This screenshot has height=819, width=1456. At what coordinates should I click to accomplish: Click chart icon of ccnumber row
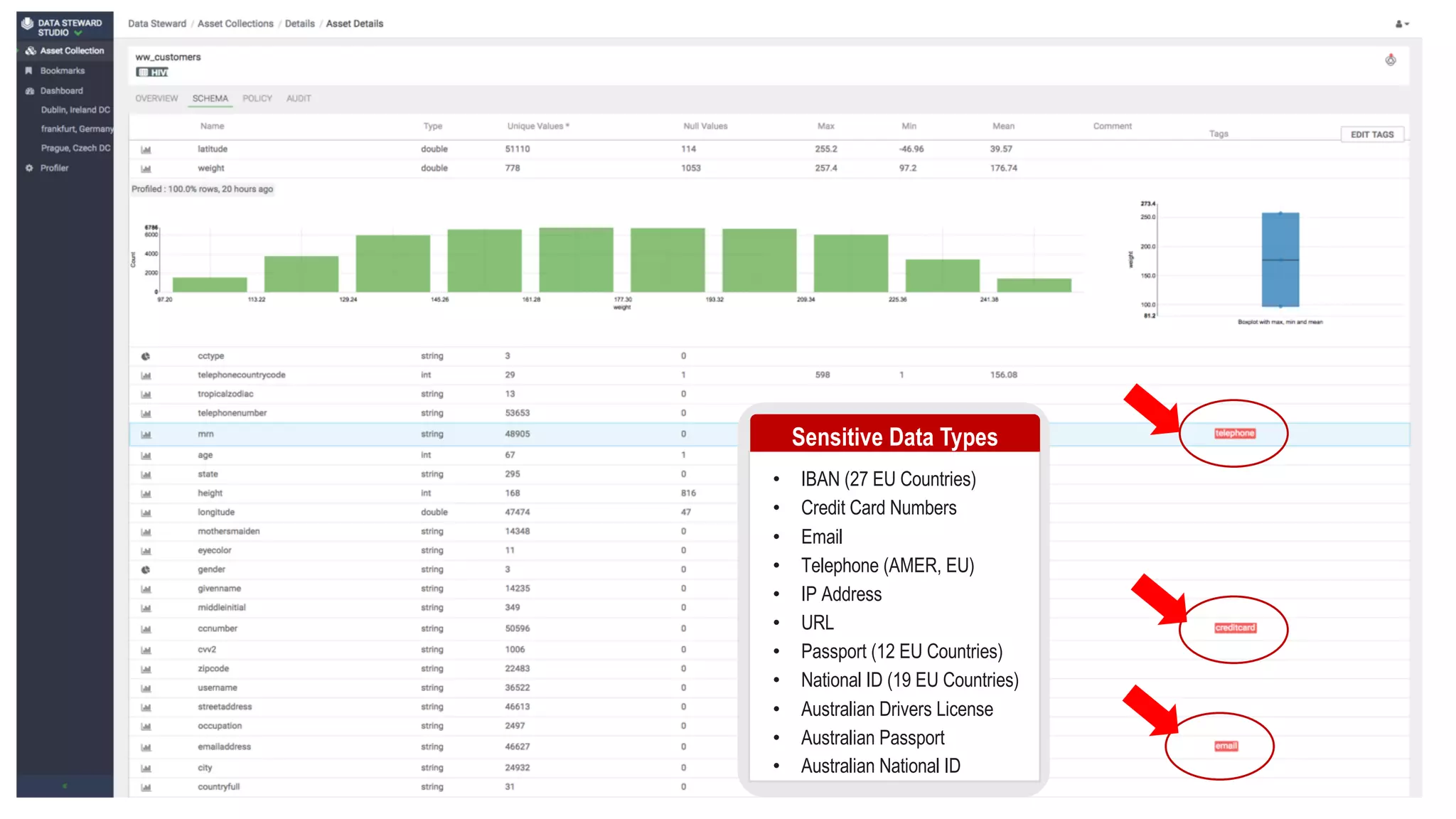click(x=146, y=629)
